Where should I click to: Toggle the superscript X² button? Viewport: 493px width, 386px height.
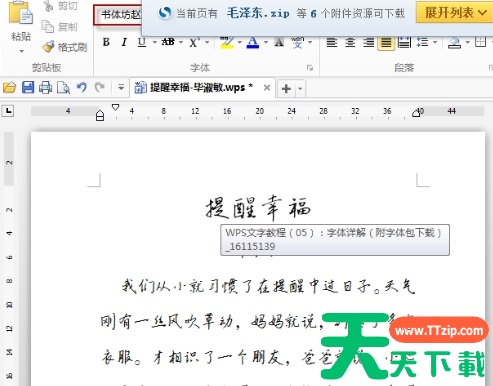tap(195, 42)
